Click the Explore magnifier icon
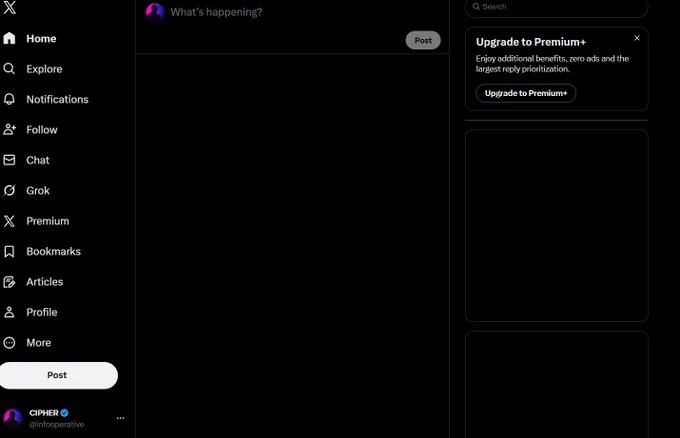 [x=9, y=69]
